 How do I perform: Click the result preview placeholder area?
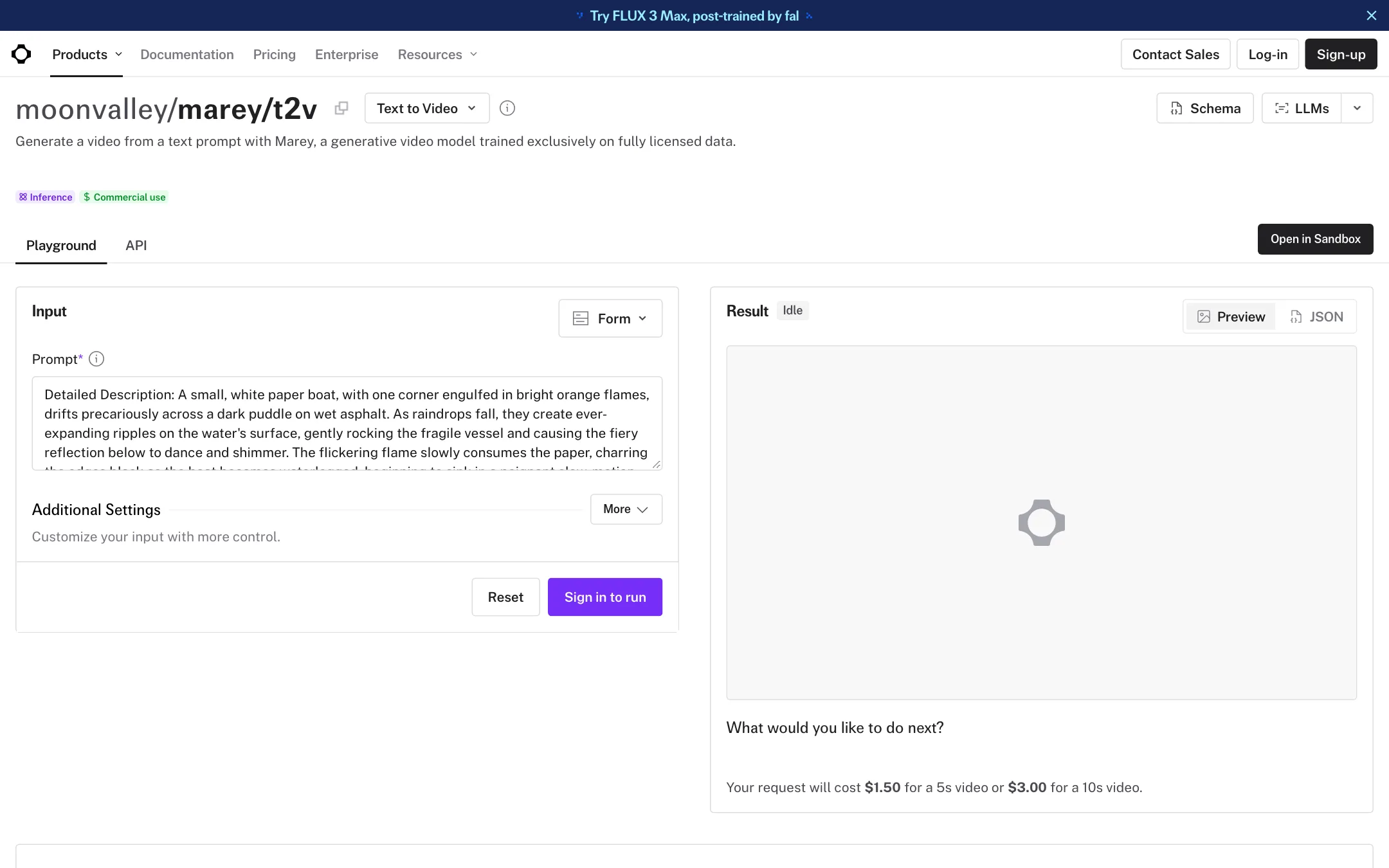coord(1042,523)
